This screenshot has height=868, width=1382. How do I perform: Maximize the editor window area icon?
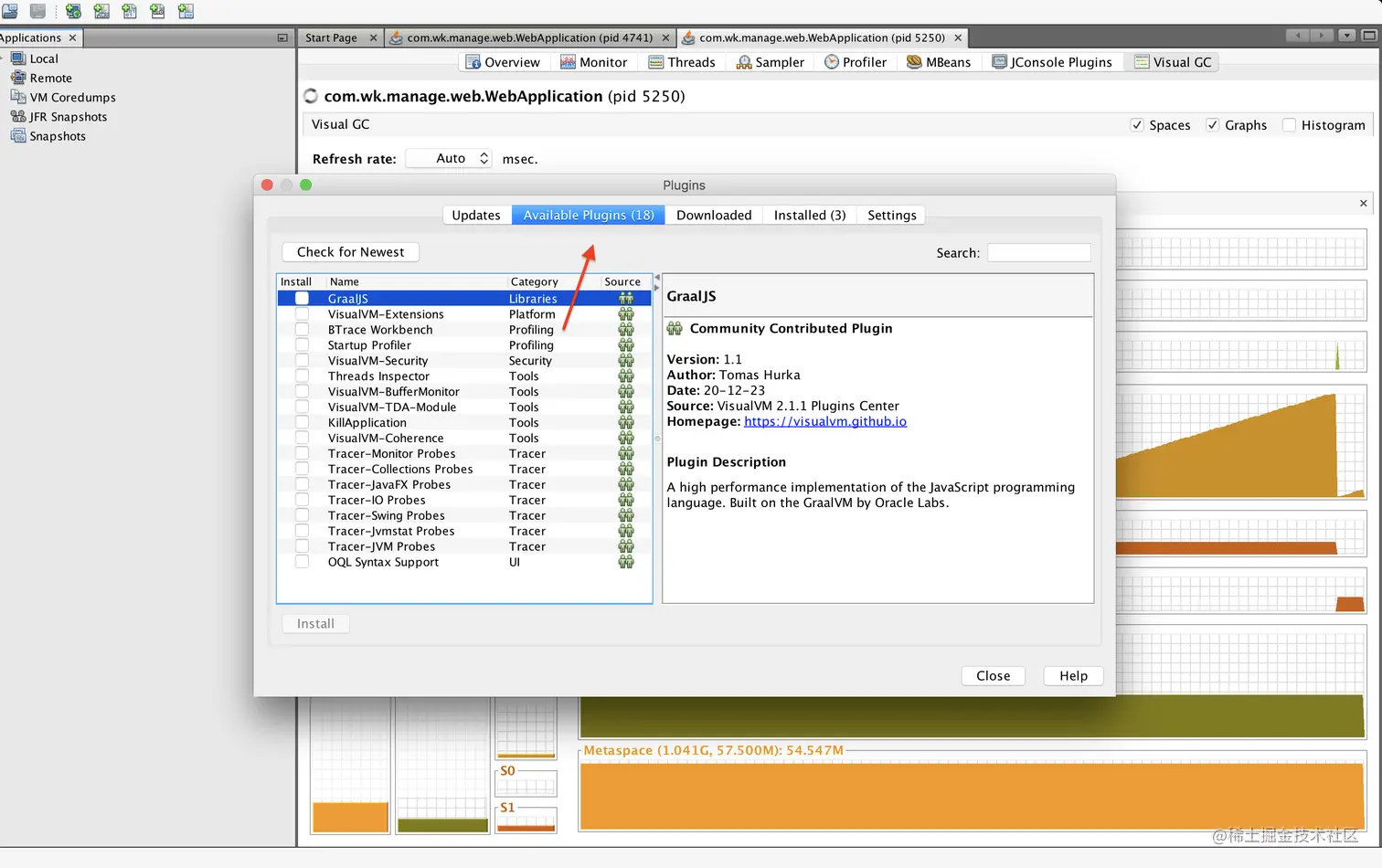tap(1369, 36)
